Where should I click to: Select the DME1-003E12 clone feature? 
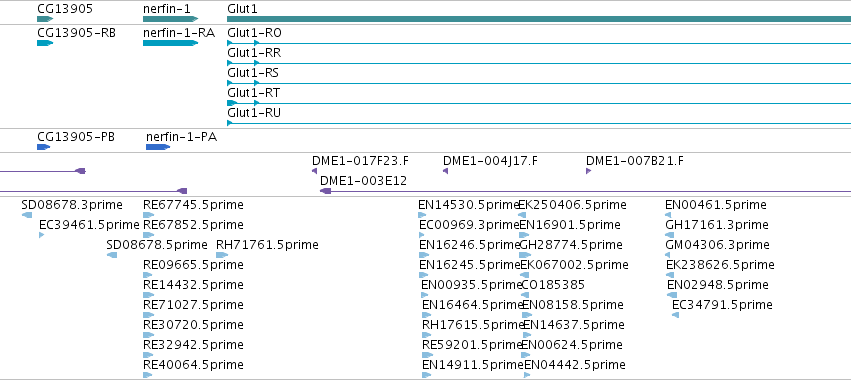(585, 191)
